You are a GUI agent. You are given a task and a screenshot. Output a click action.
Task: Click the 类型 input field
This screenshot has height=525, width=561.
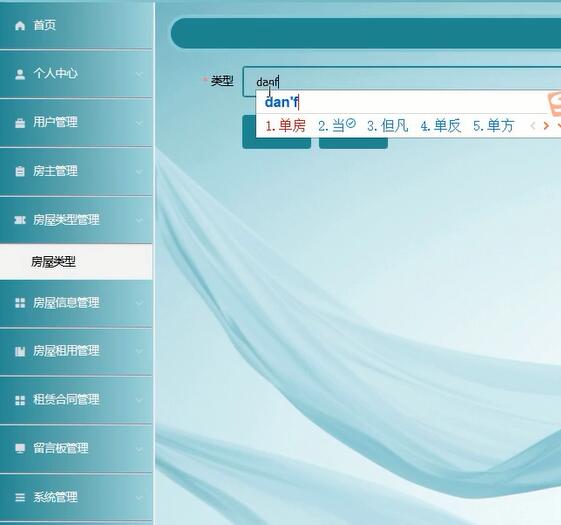click(402, 82)
